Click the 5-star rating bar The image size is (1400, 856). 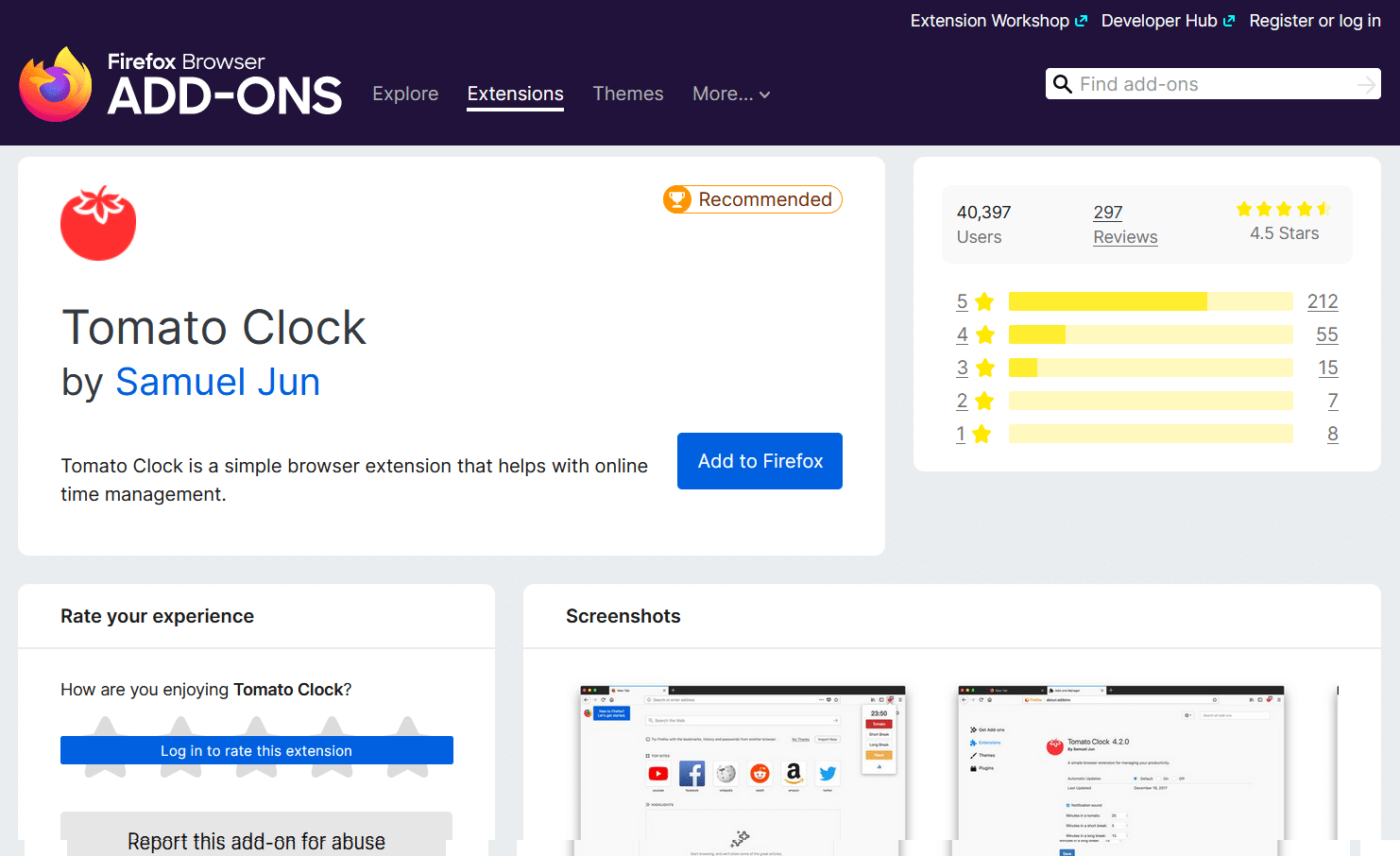coord(1150,301)
